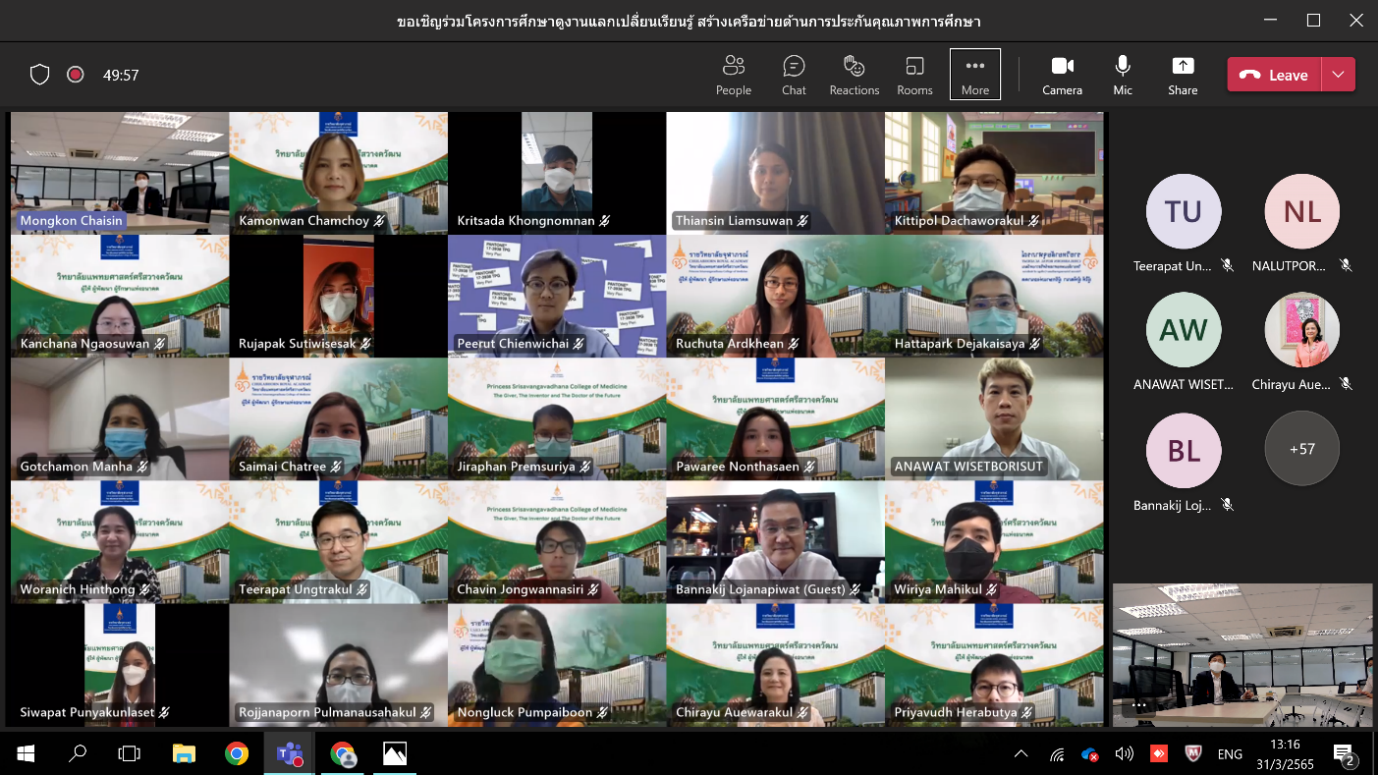This screenshot has height=775, width=1378.
Task: Open the Photos app taskbar icon
Action: tap(395, 753)
